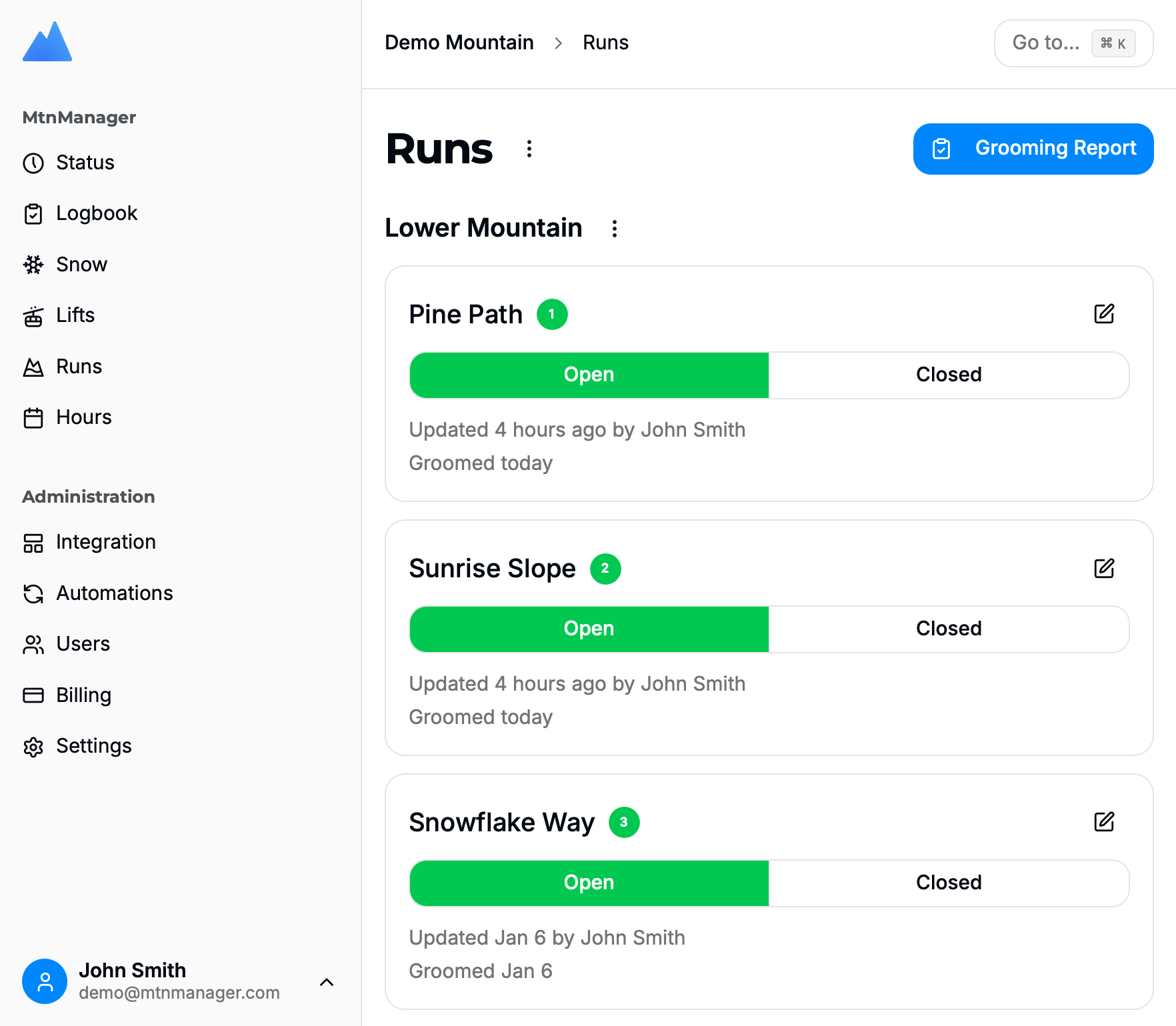Navigate to Demo Mountain breadcrumb
The image size is (1176, 1026).
[x=459, y=43]
